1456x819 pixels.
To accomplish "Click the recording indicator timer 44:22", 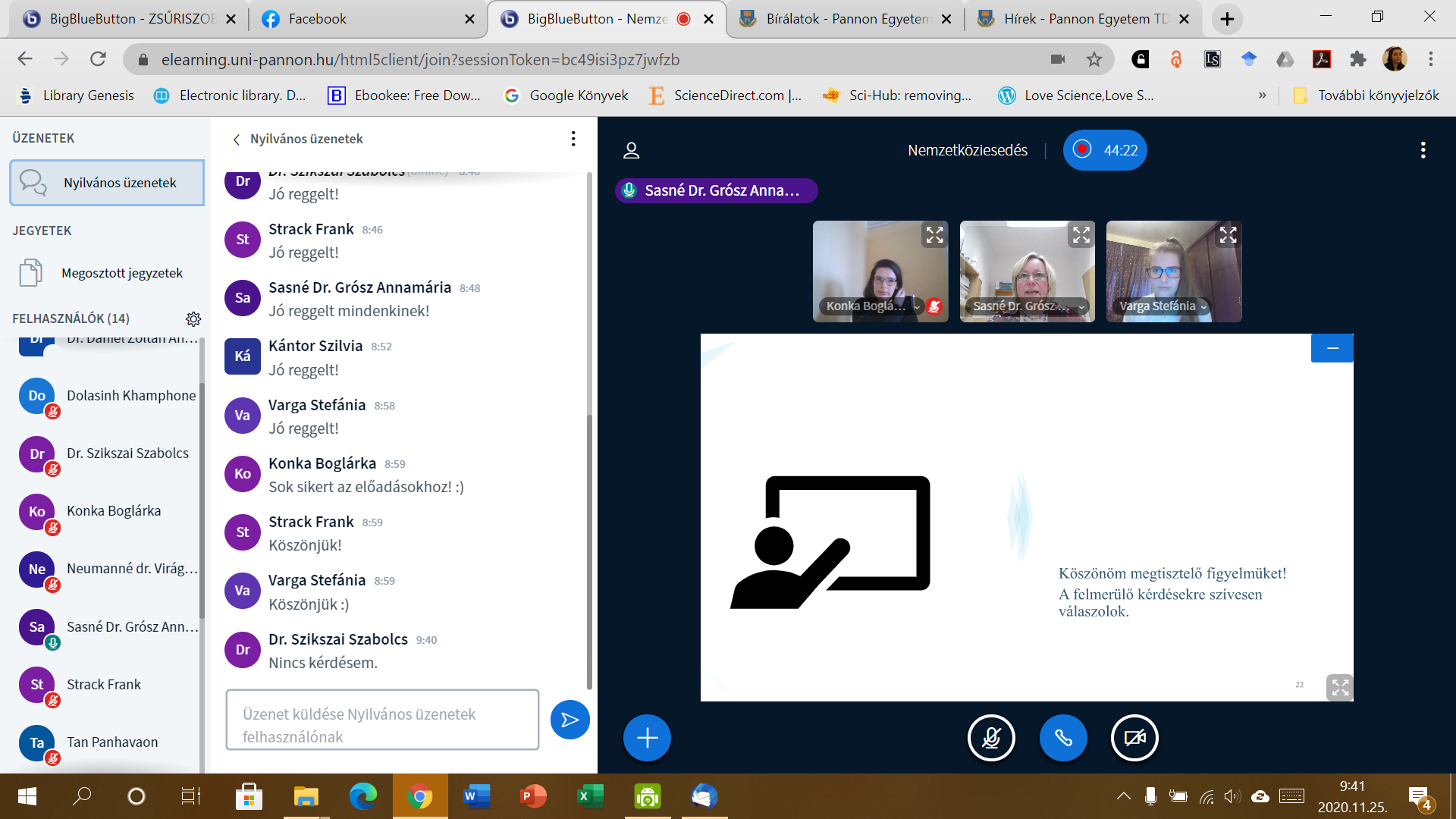I will (1105, 150).
